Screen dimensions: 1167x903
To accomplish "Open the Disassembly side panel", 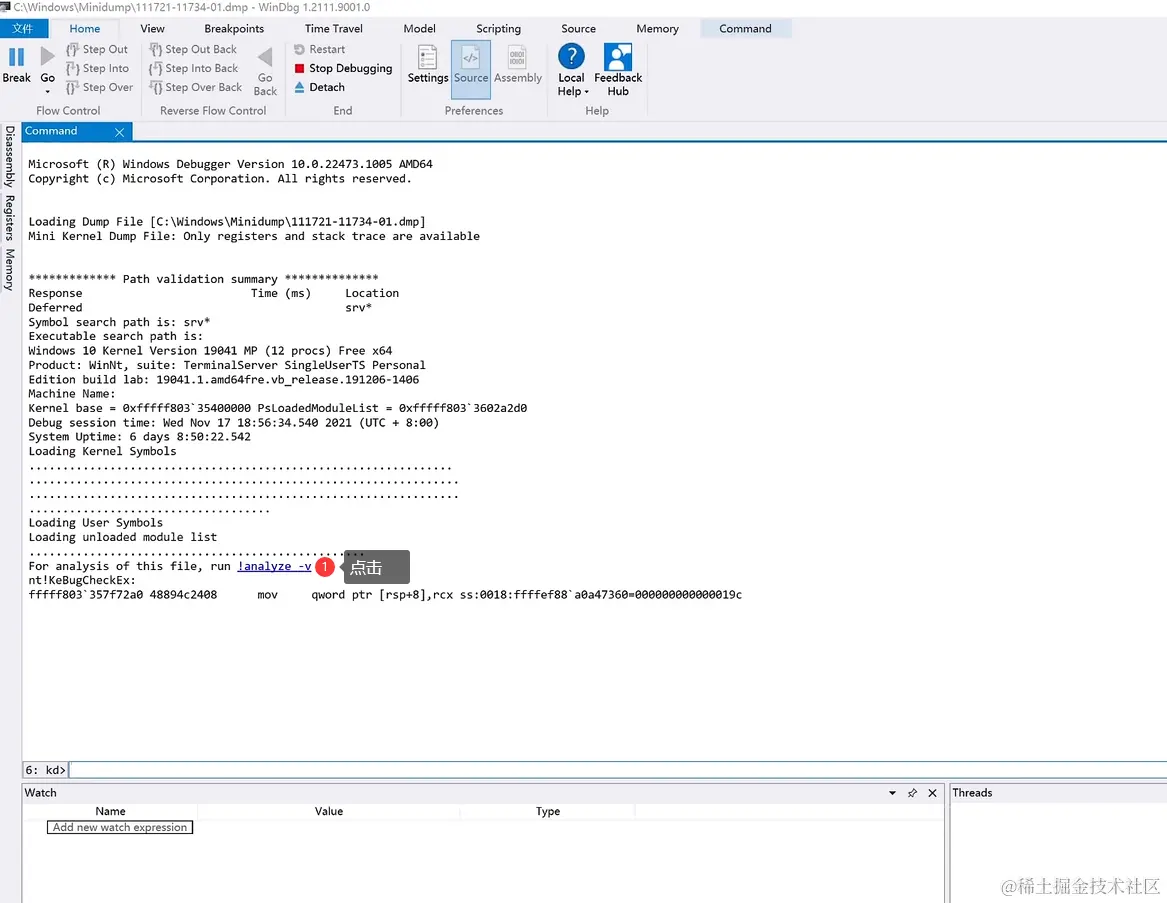I will pos(10,156).
